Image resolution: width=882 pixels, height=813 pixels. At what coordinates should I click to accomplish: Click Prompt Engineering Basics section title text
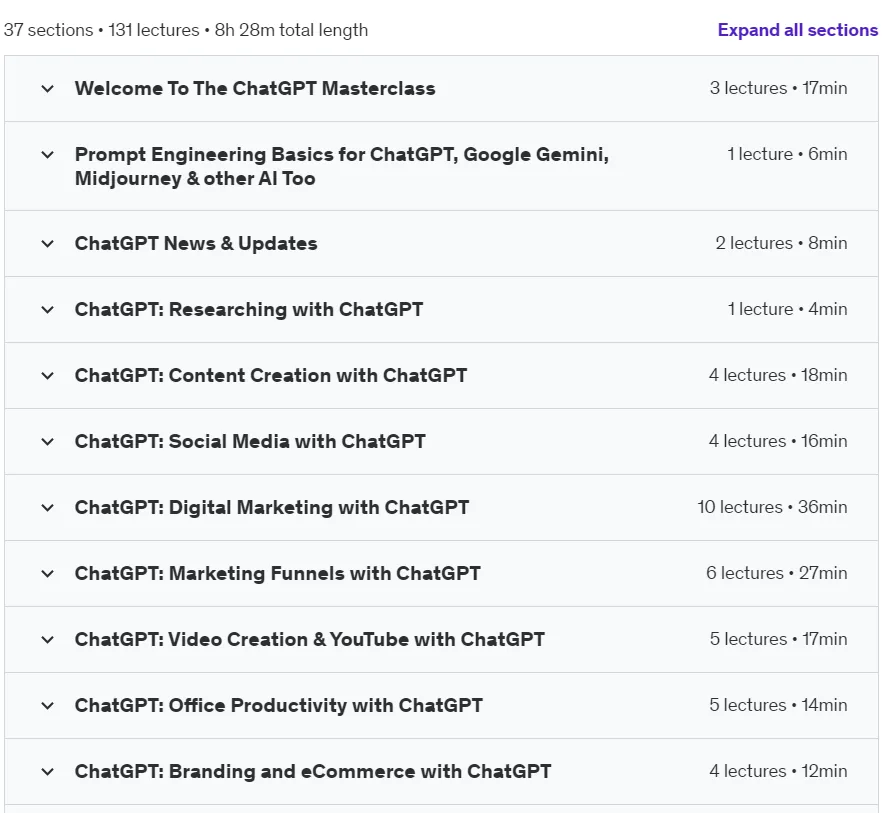(x=341, y=167)
